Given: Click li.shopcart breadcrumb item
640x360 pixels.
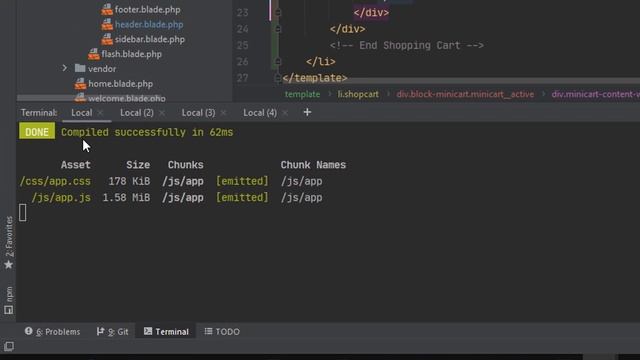Looking at the screenshot, I should (x=358, y=94).
